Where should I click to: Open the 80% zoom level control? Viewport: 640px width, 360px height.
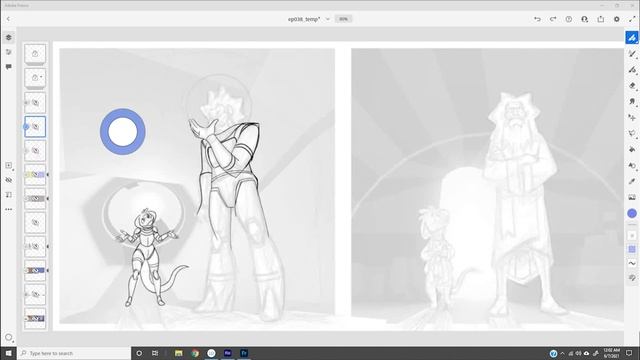point(343,19)
